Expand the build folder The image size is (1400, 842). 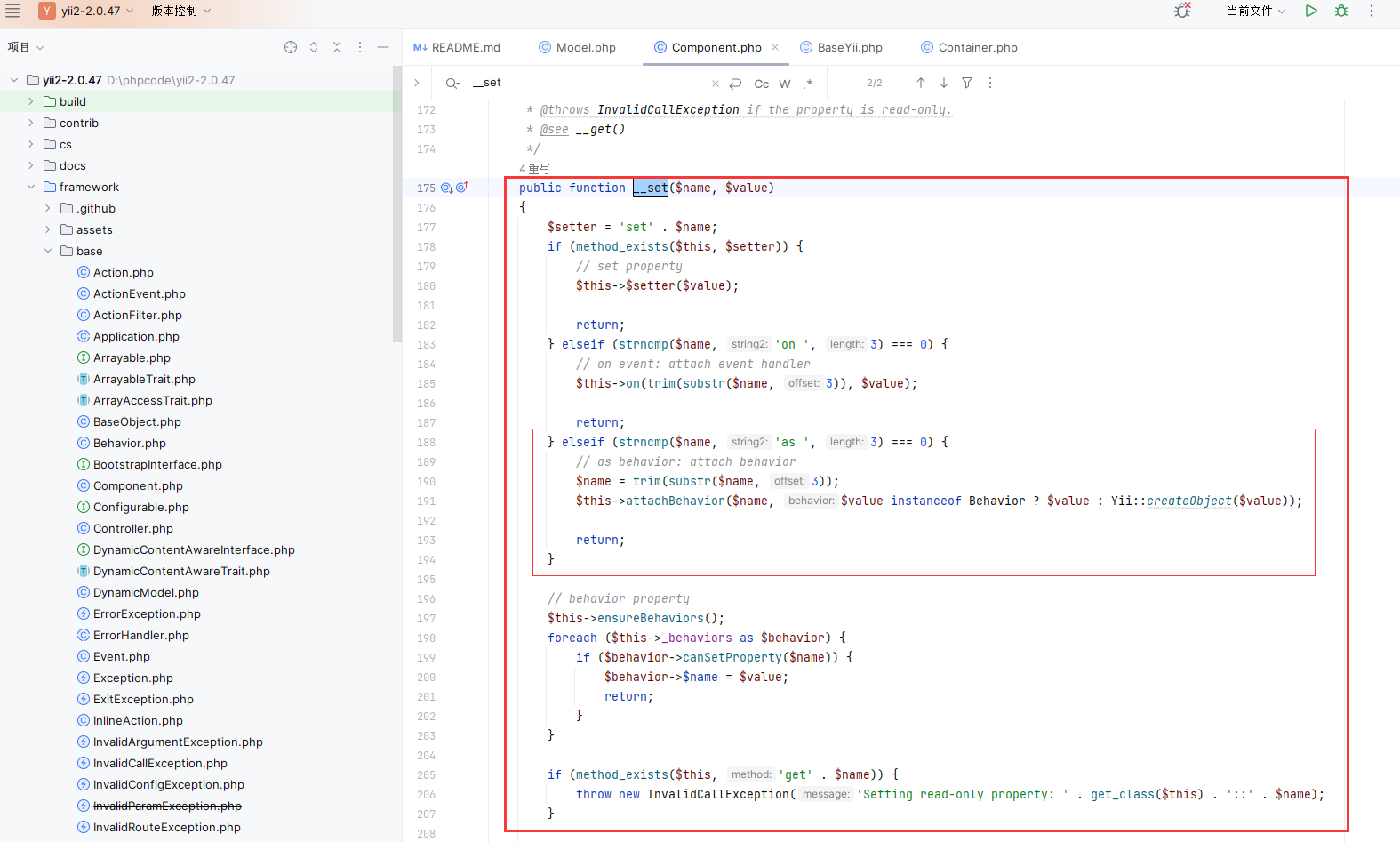[x=31, y=101]
